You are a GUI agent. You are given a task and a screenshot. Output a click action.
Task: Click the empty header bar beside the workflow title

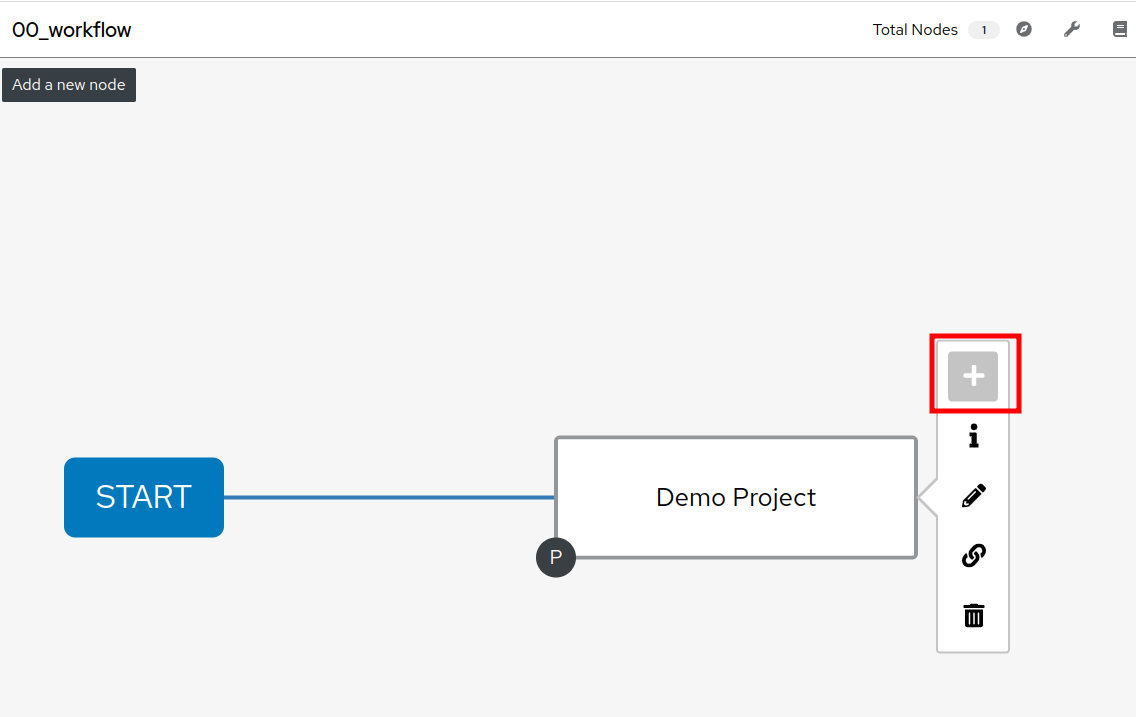[x=500, y=30]
